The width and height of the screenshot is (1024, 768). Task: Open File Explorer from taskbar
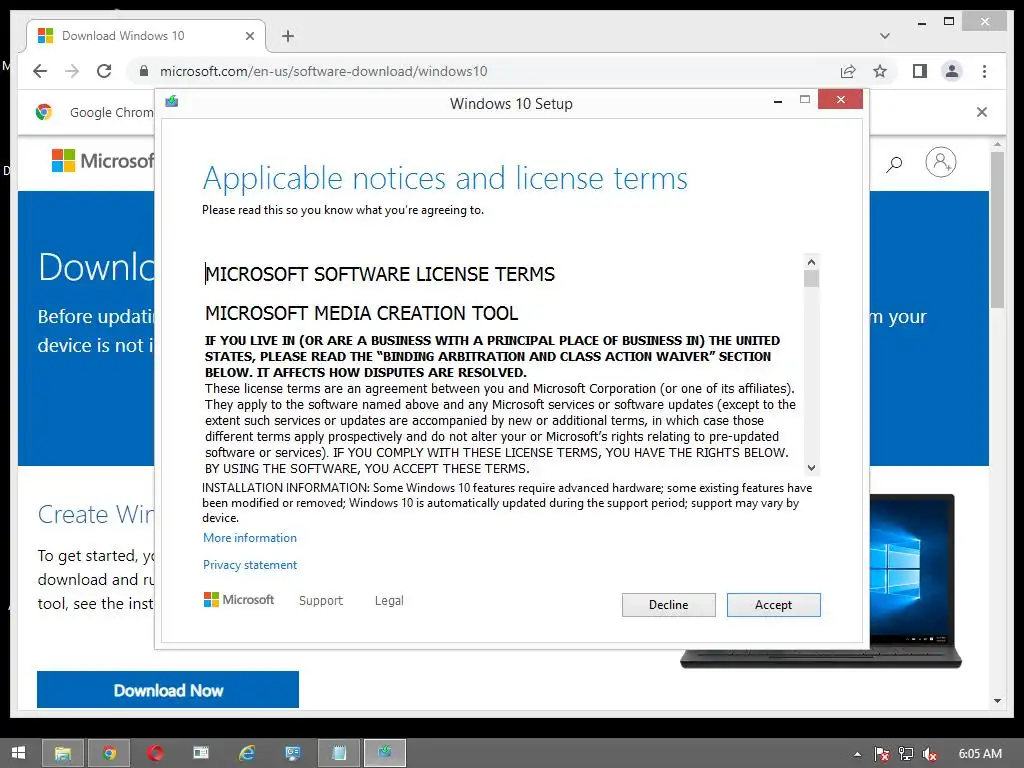63,753
